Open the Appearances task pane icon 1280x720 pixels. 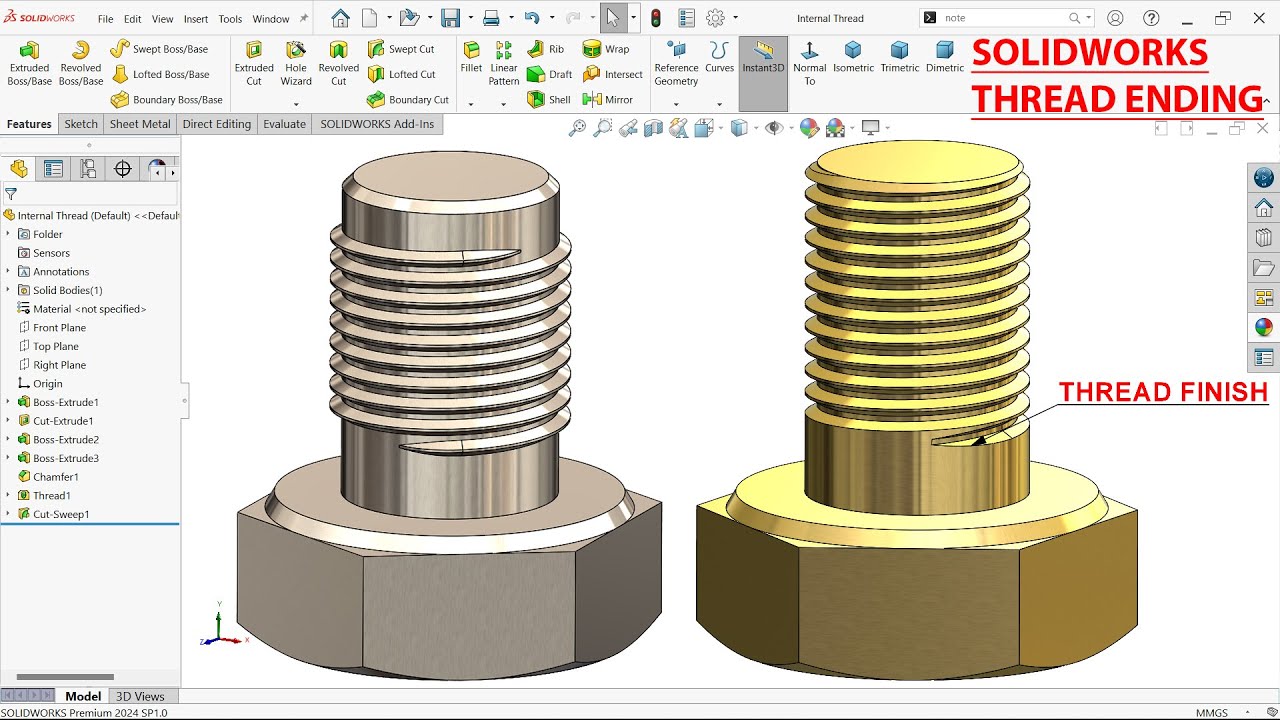tap(1264, 327)
